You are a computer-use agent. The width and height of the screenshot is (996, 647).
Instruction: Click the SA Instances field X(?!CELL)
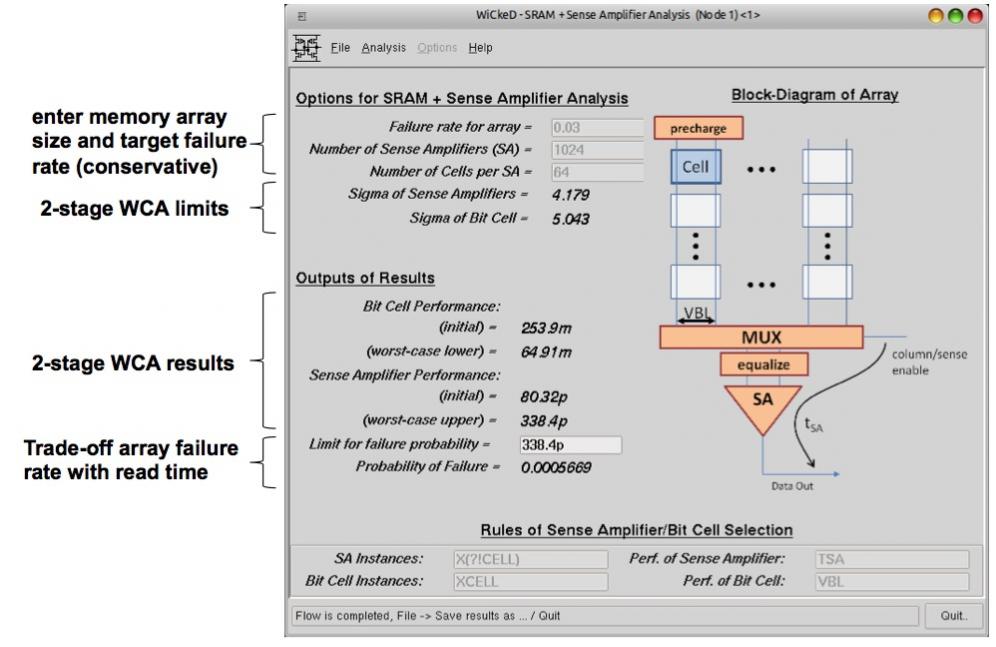point(530,559)
